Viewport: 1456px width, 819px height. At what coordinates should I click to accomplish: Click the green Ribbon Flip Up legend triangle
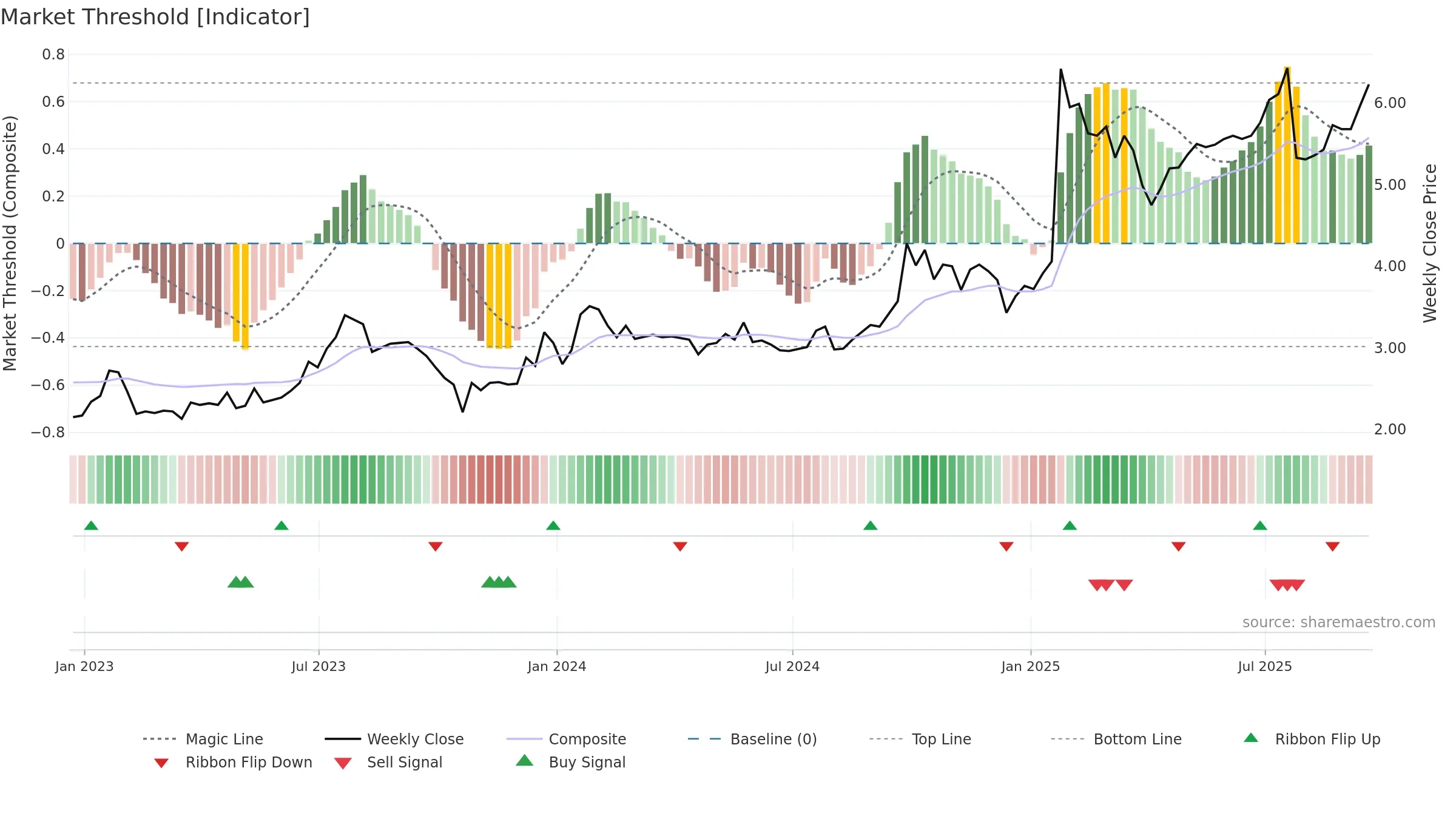pyautogui.click(x=1251, y=738)
